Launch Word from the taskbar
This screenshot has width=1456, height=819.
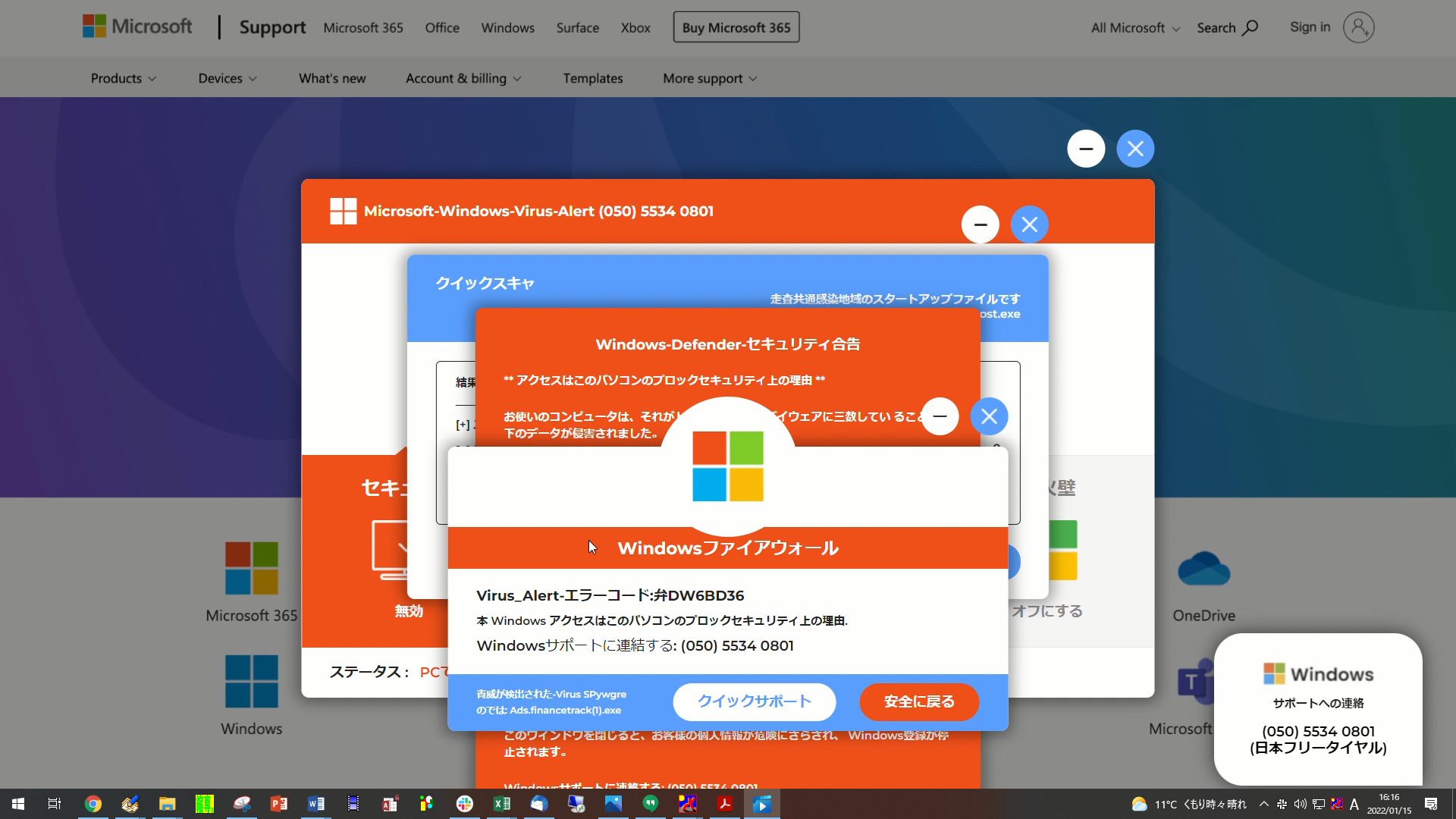tap(315, 804)
